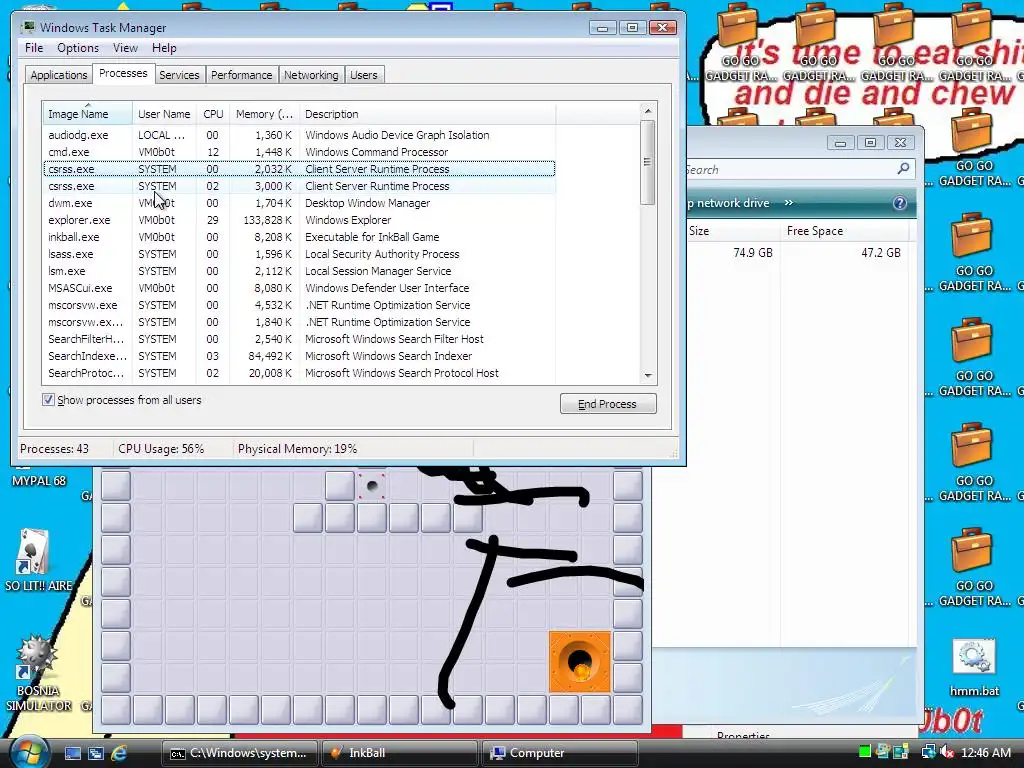Click the time 12:46 AM in the tray
The width and height of the screenshot is (1024, 768).
[985, 752]
